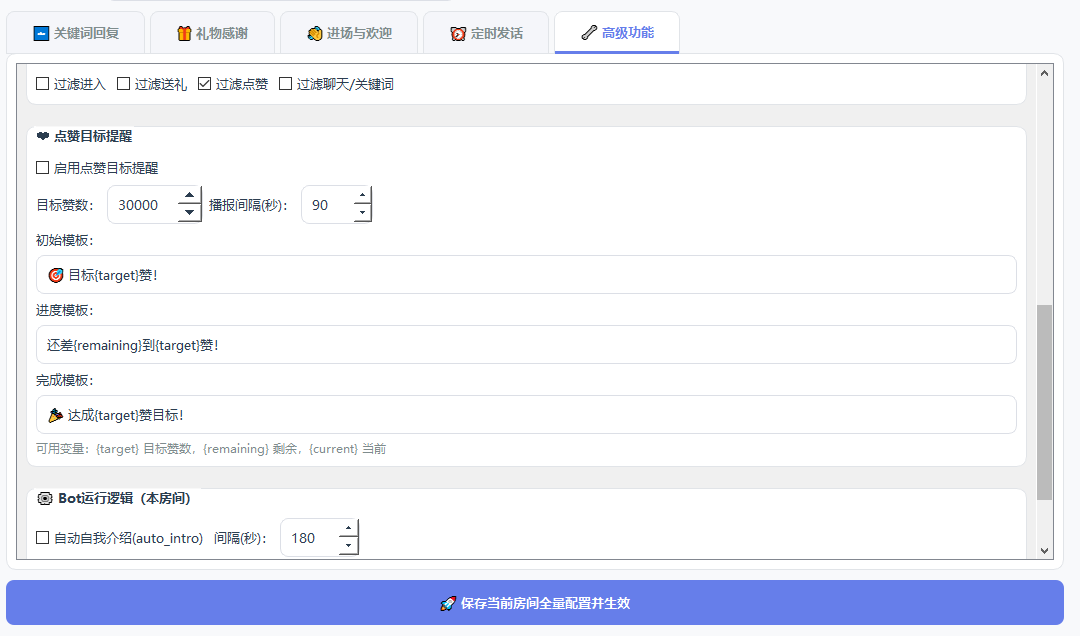The height and width of the screenshot is (636, 1080).
Task: Tick the 过滤送礼 checkbox
Action: coord(124,84)
